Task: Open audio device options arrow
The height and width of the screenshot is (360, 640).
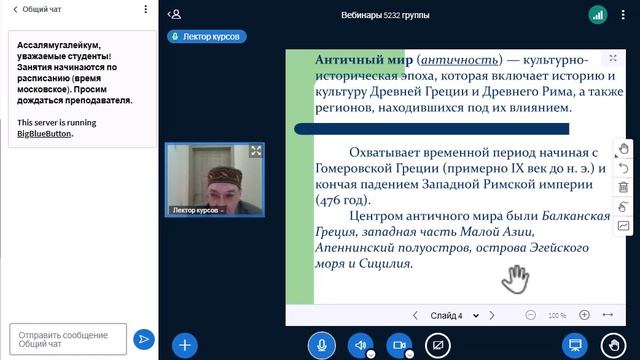Action: point(371,355)
